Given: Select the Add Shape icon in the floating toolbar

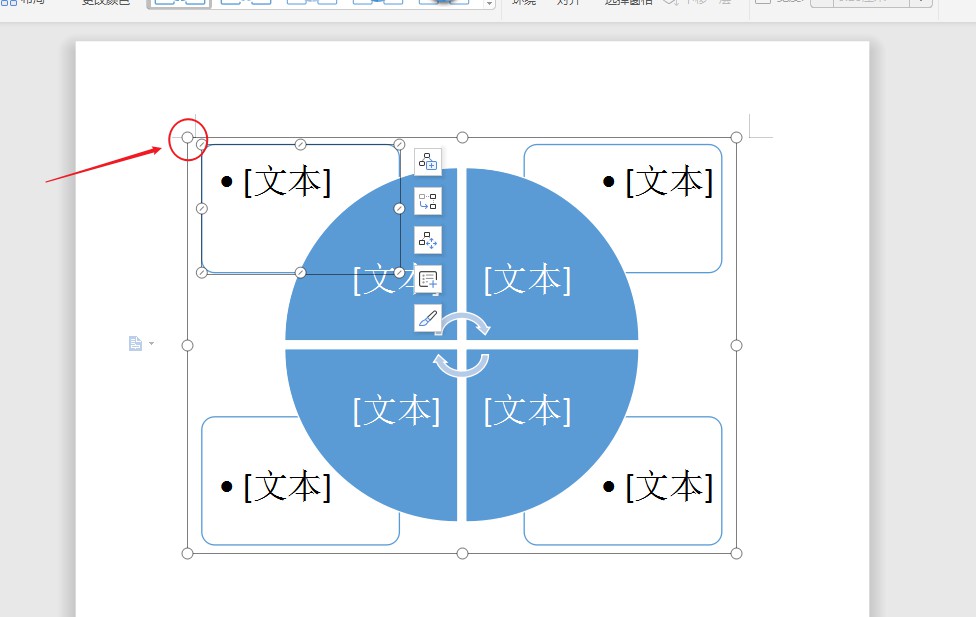Looking at the screenshot, I should click(x=428, y=162).
